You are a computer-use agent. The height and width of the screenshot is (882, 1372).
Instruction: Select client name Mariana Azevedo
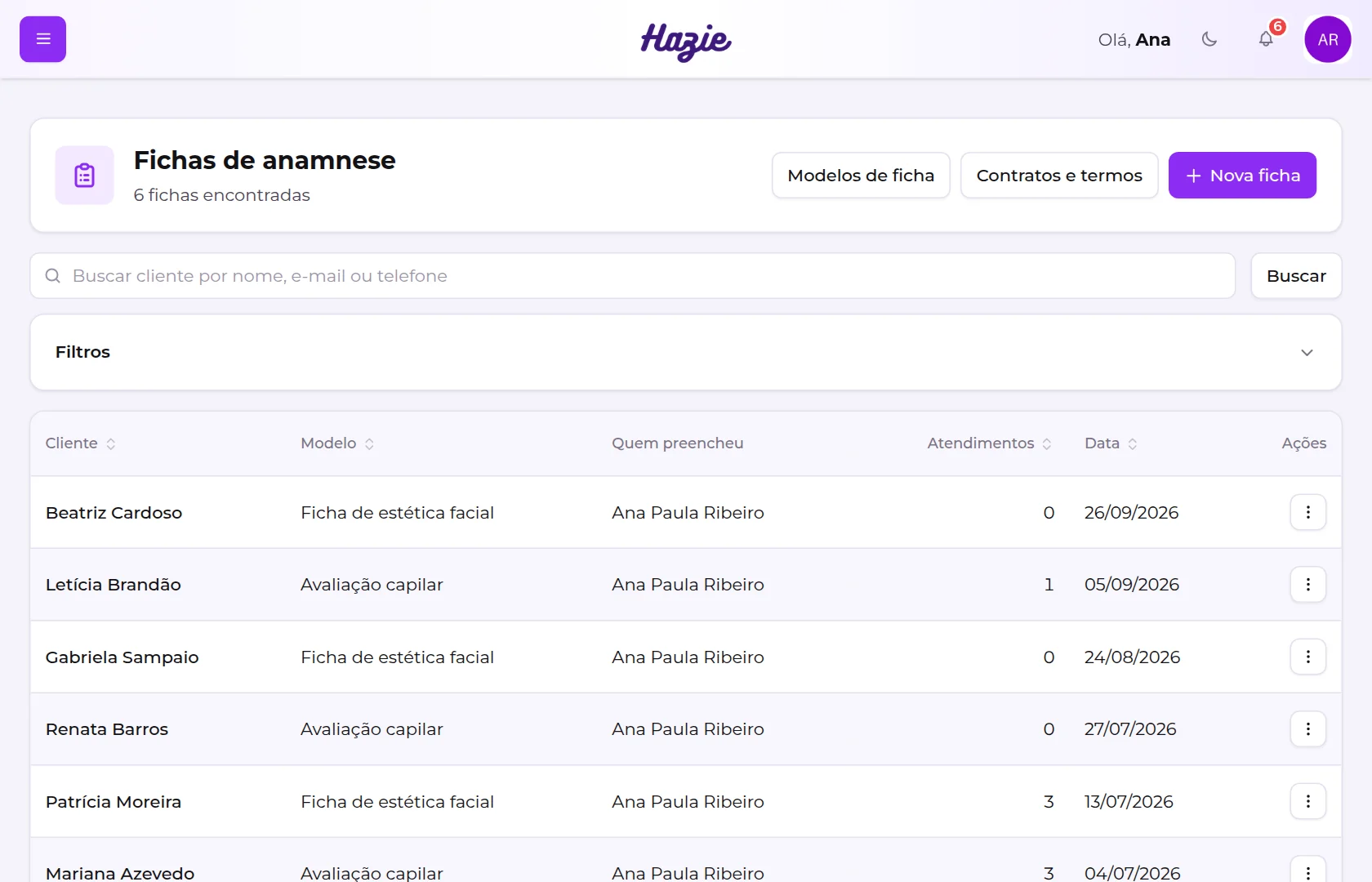click(x=120, y=873)
